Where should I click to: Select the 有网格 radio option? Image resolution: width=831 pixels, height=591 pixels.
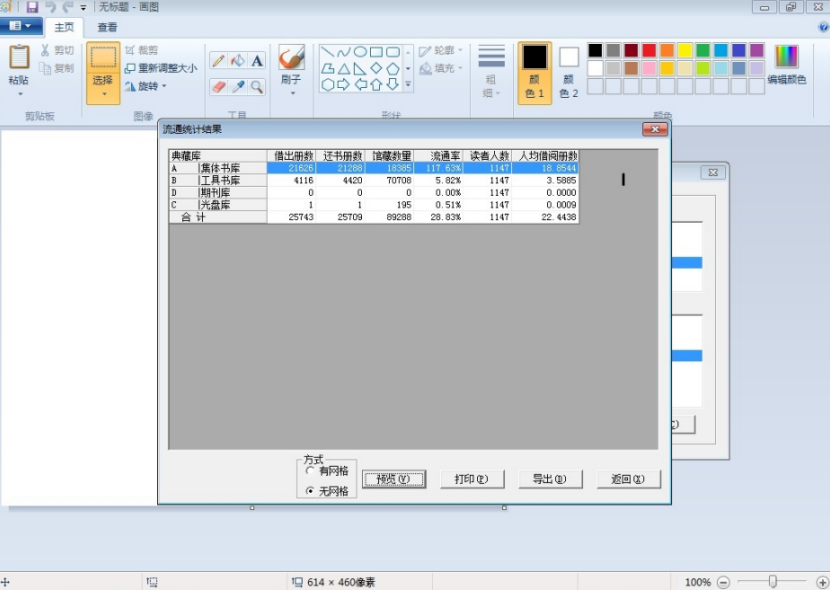coord(311,471)
